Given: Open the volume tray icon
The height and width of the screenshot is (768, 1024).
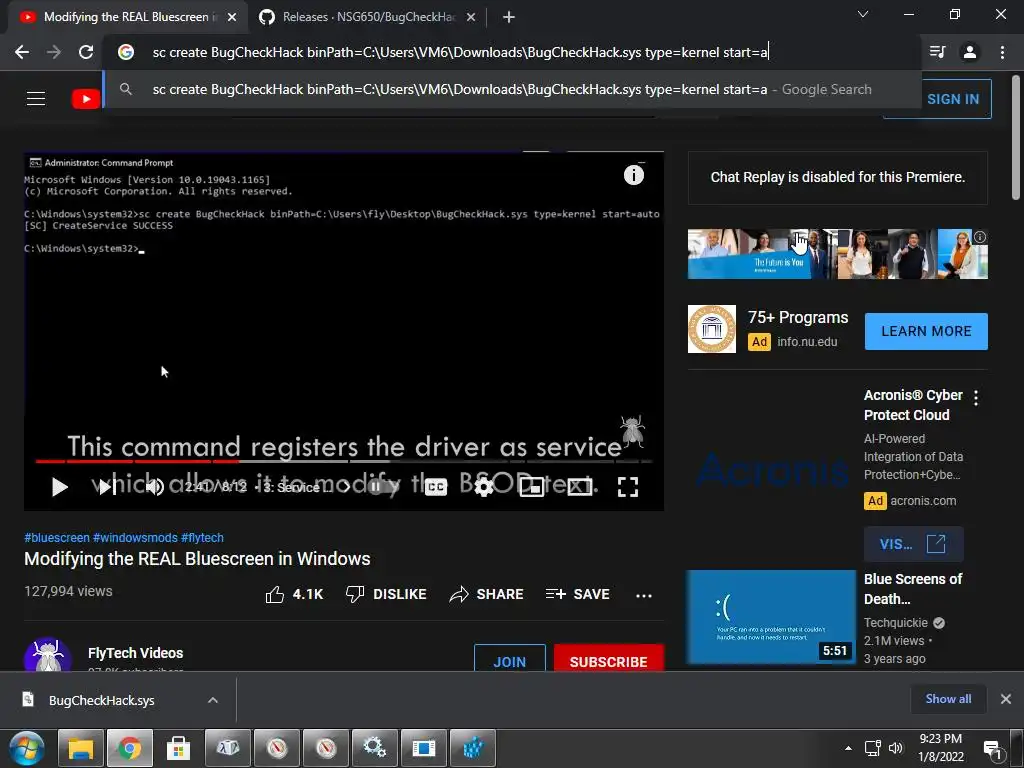Looking at the screenshot, I should (895, 748).
